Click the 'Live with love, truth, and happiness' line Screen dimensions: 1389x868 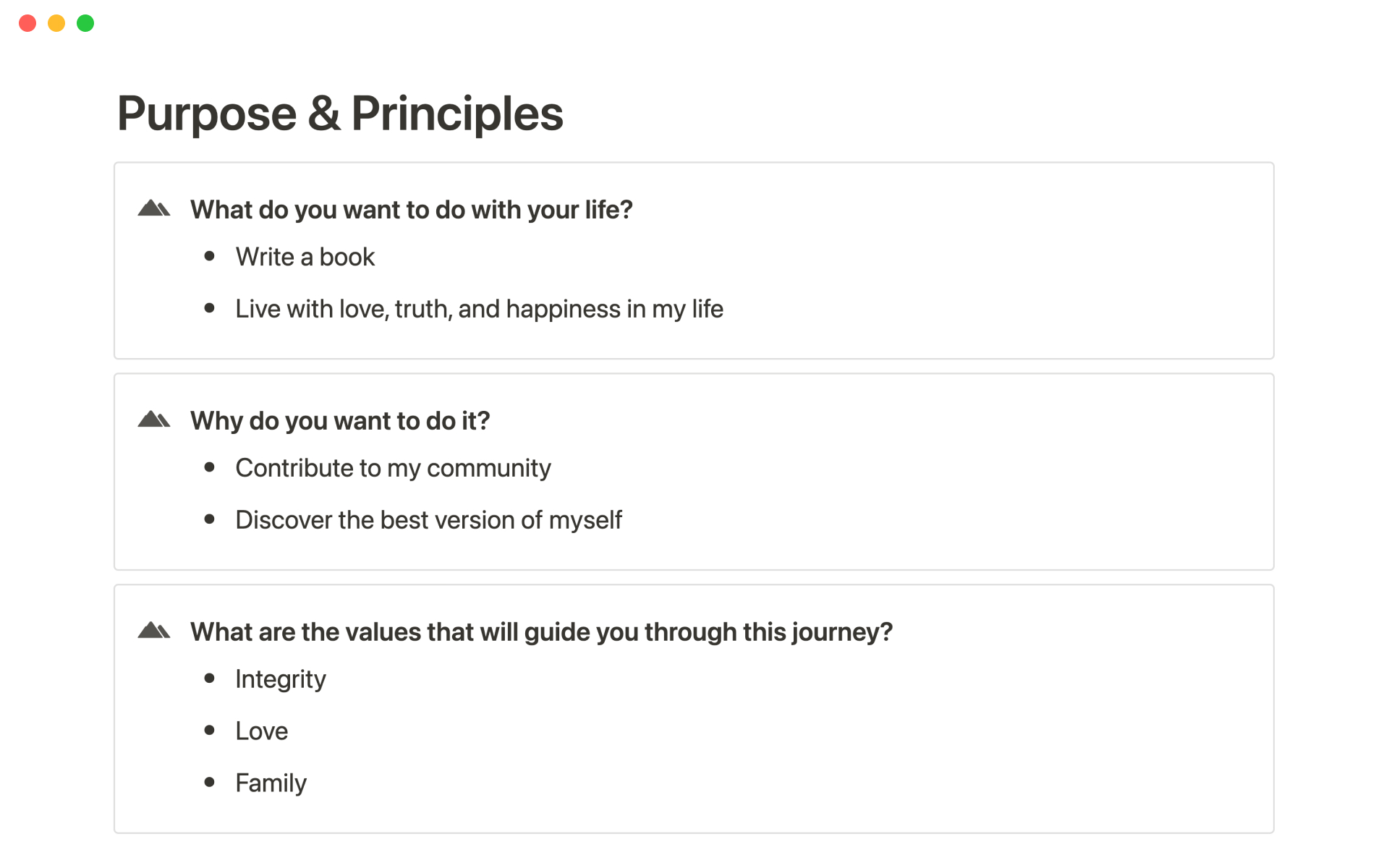point(479,310)
